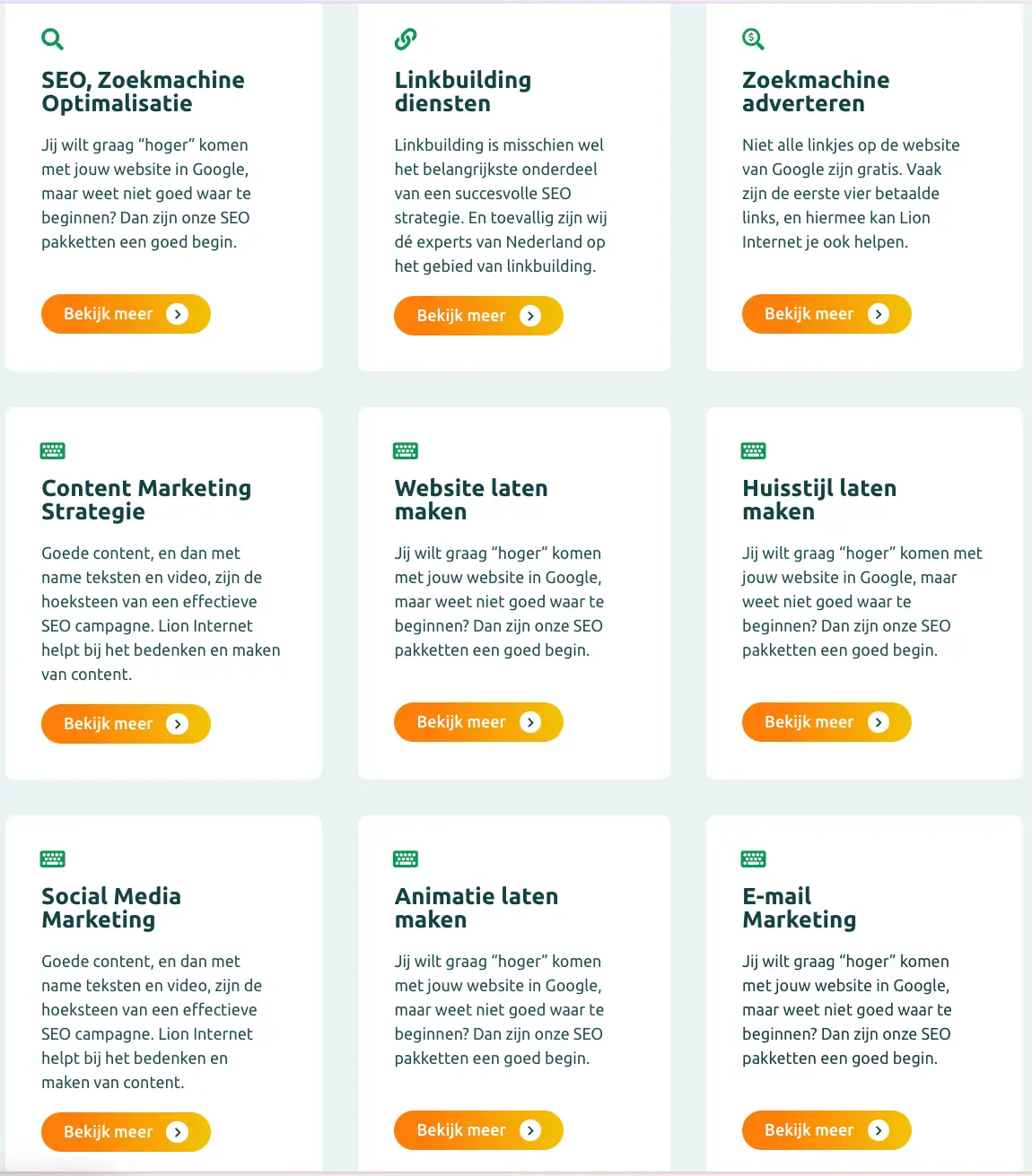Click Bekijk meer in Website laten maken card

(x=478, y=722)
